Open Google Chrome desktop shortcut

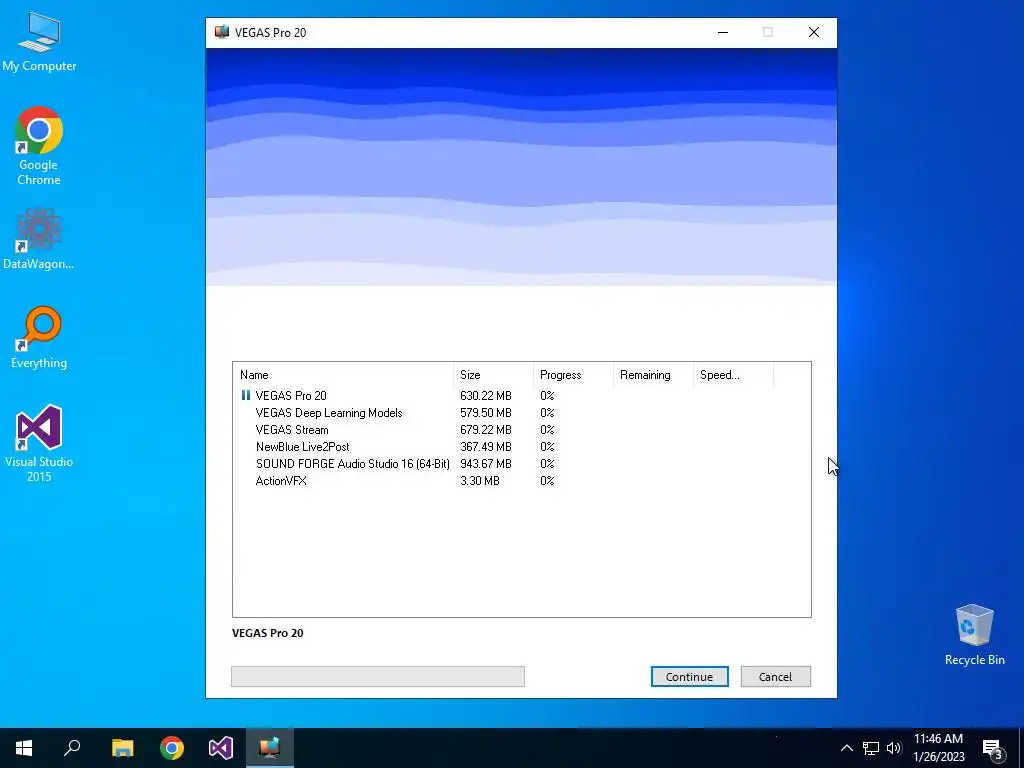[x=39, y=146]
